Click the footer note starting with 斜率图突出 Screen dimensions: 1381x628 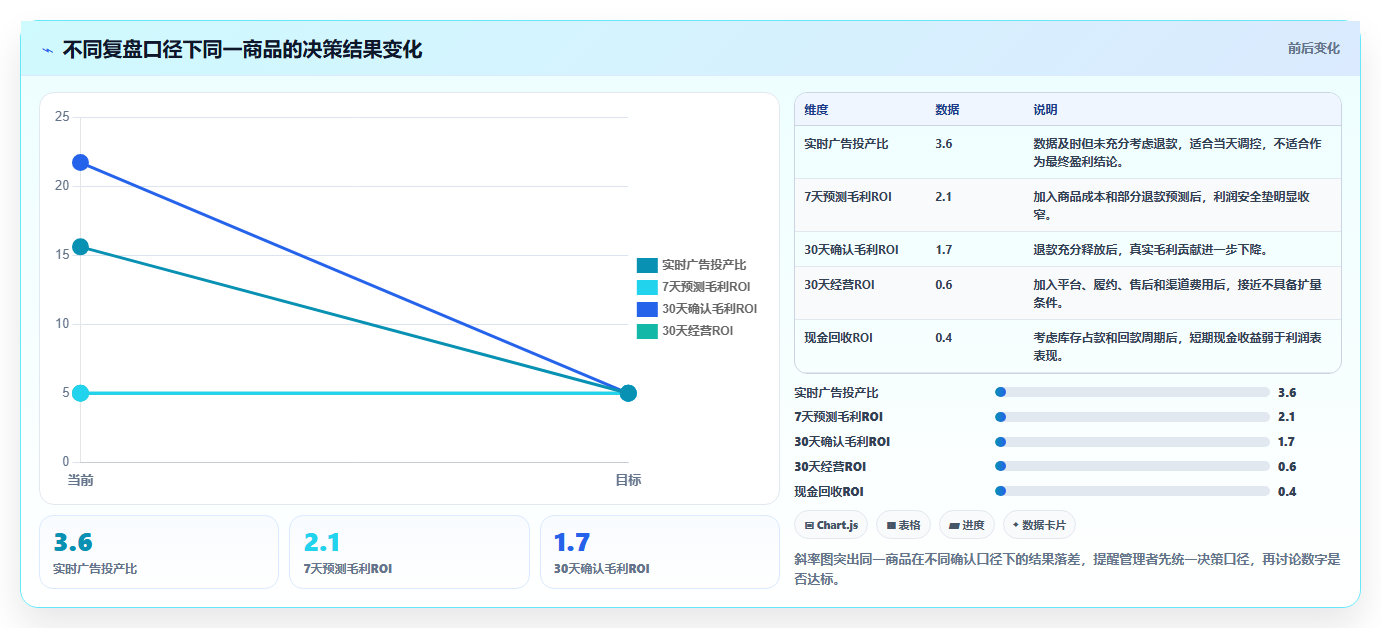pos(1067,569)
